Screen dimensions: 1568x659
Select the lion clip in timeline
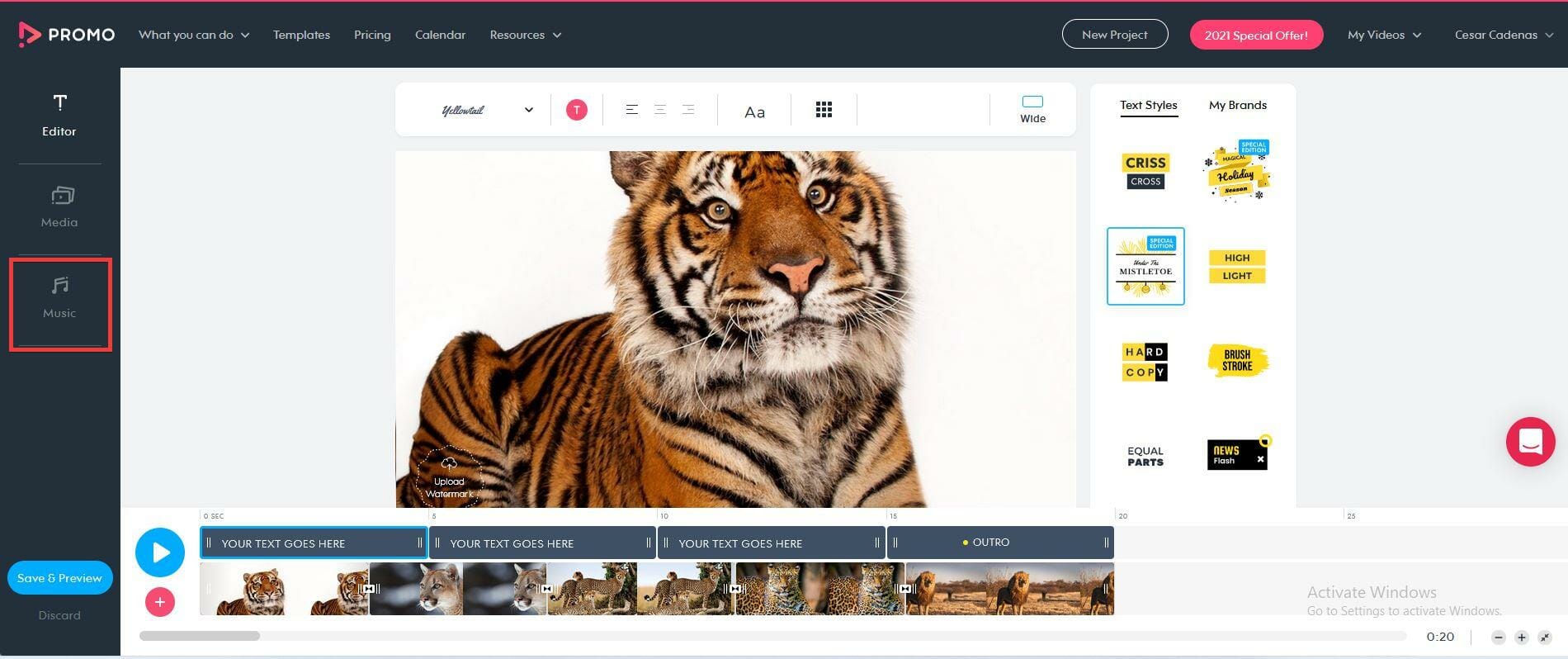(x=1010, y=589)
